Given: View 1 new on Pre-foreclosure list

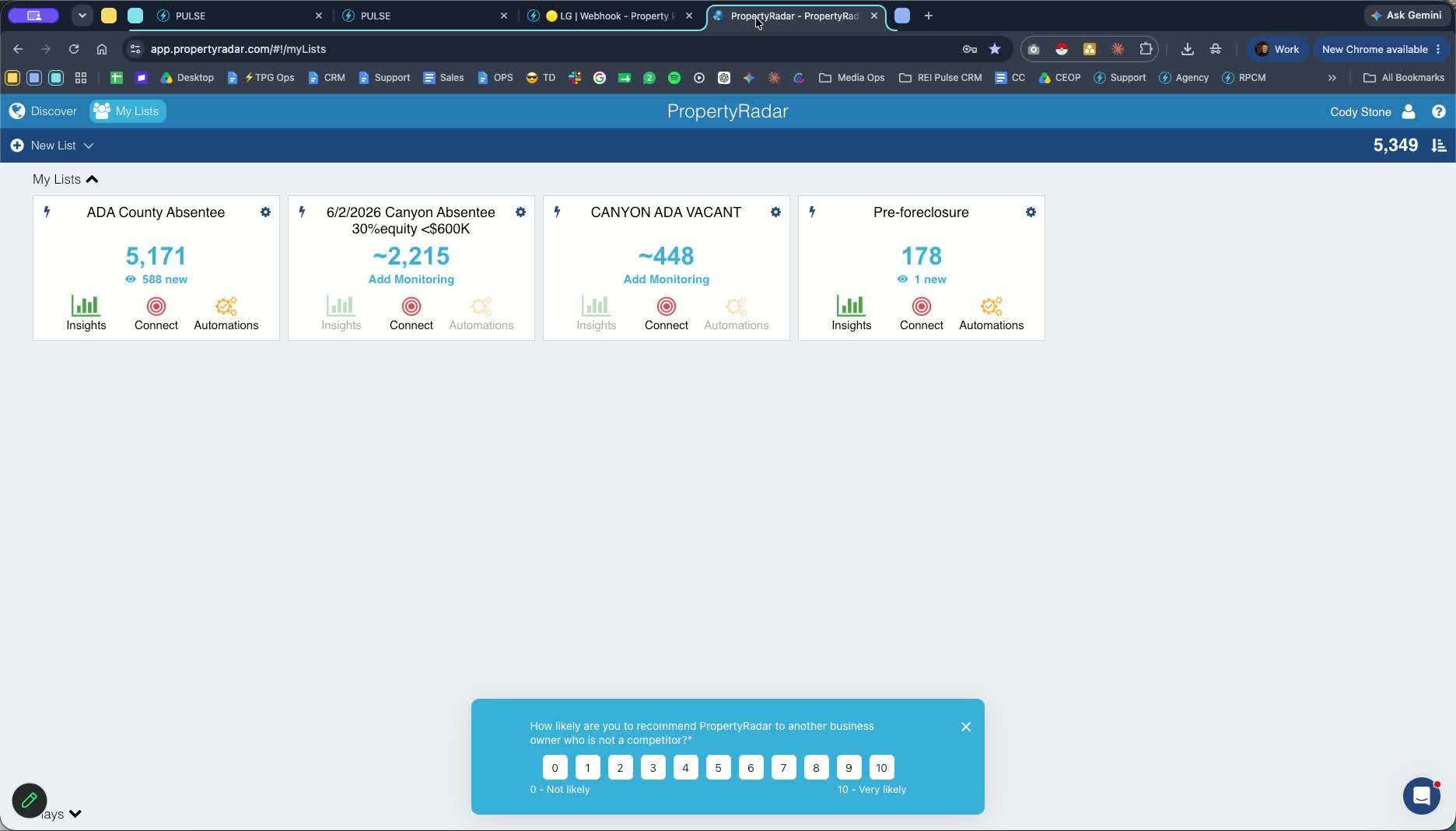Looking at the screenshot, I should point(922,279).
